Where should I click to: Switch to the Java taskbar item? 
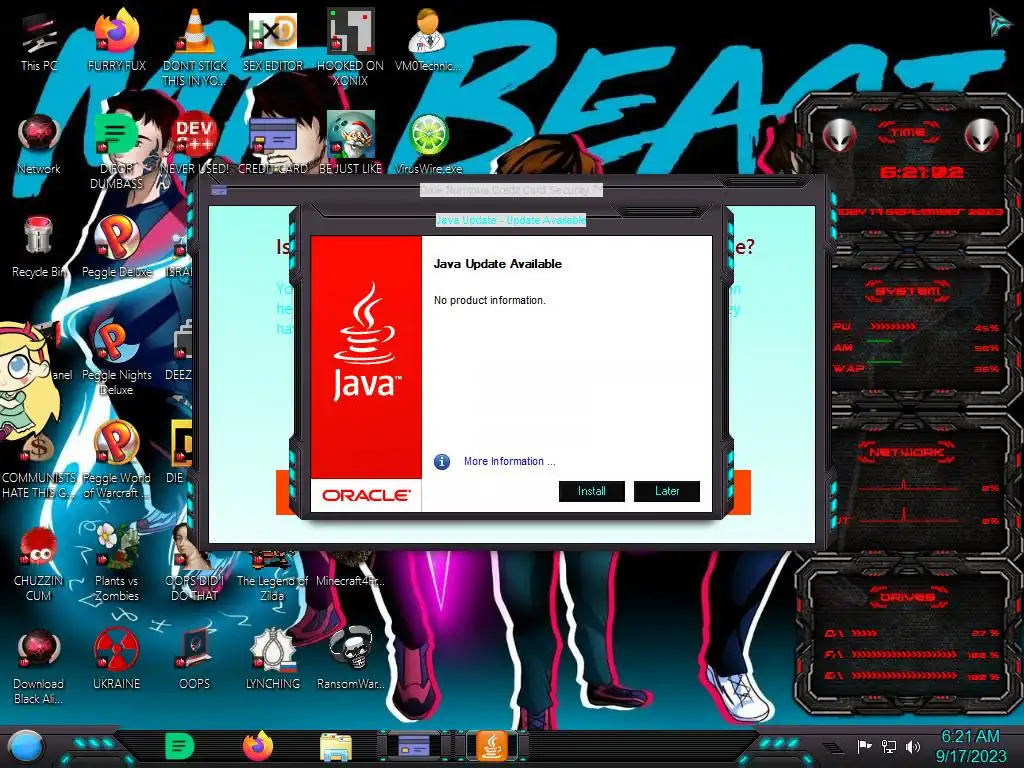(492, 746)
